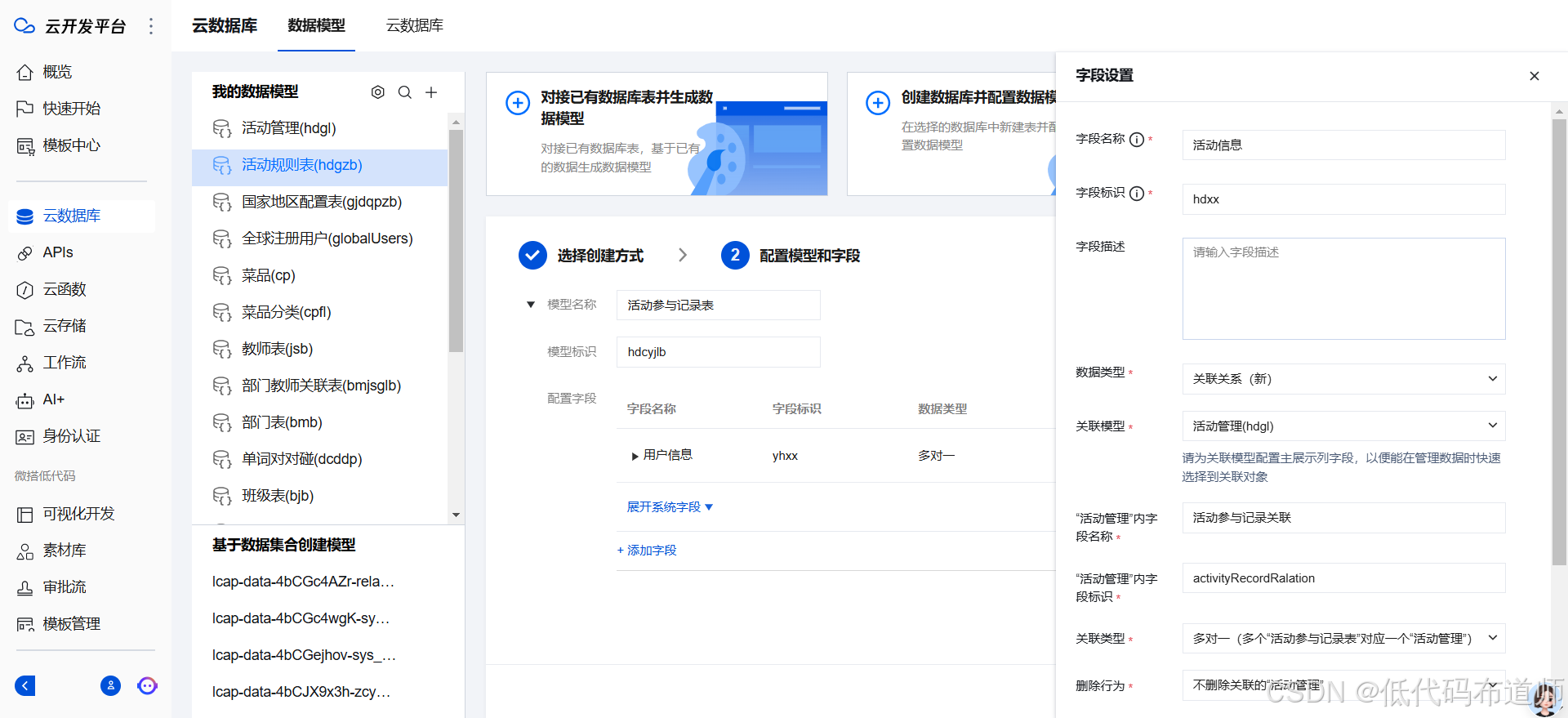Open data model settings hexagon icon

(x=377, y=92)
